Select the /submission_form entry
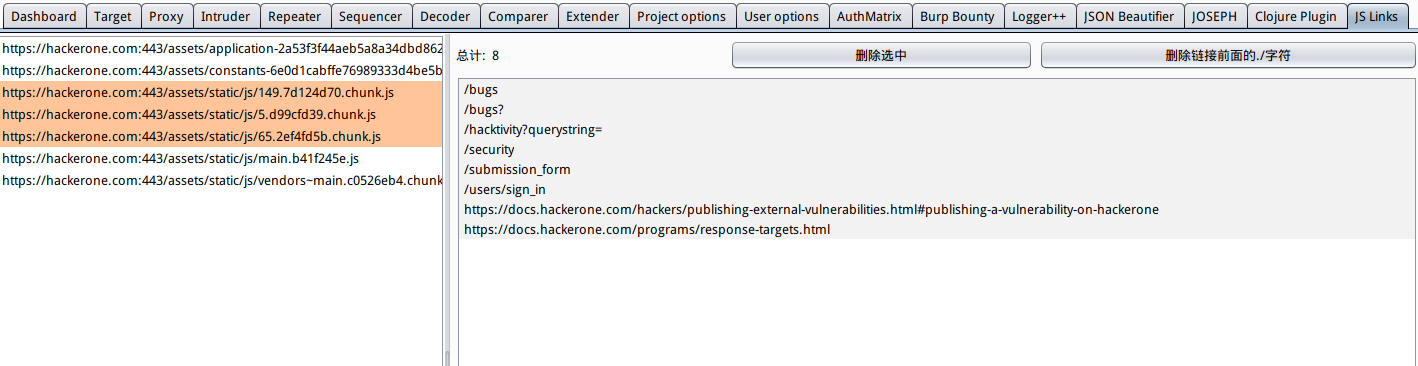Image resolution: width=1418 pixels, height=366 pixels. click(x=938, y=170)
